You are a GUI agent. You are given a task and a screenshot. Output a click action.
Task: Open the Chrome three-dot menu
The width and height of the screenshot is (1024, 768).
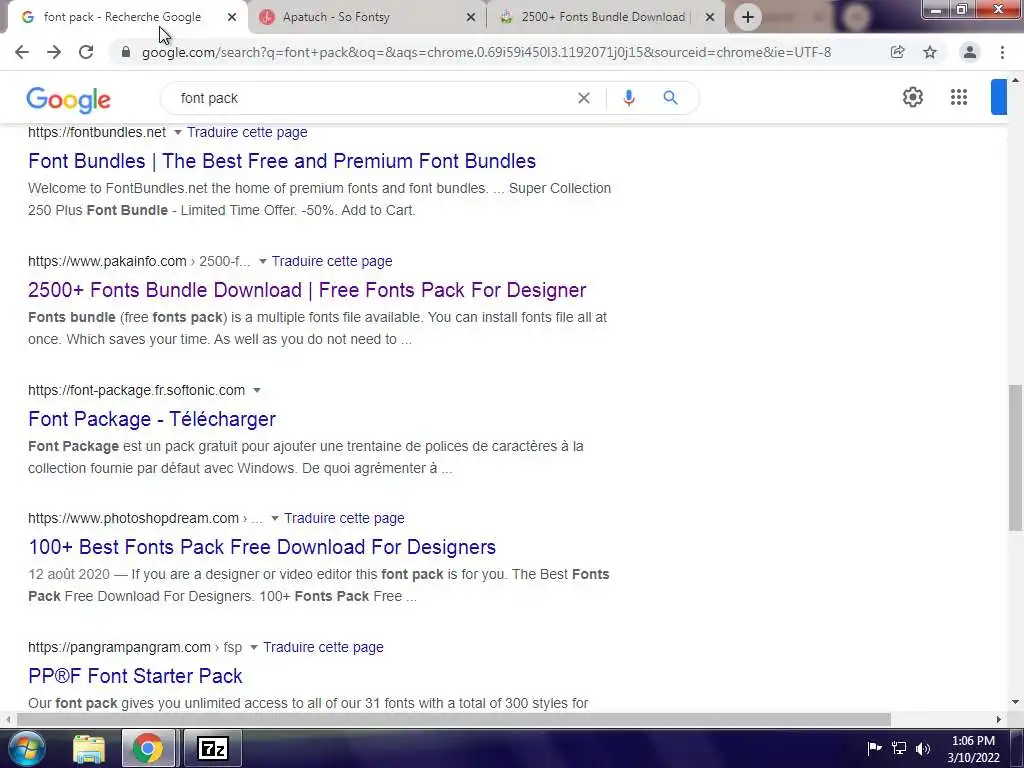(1002, 52)
